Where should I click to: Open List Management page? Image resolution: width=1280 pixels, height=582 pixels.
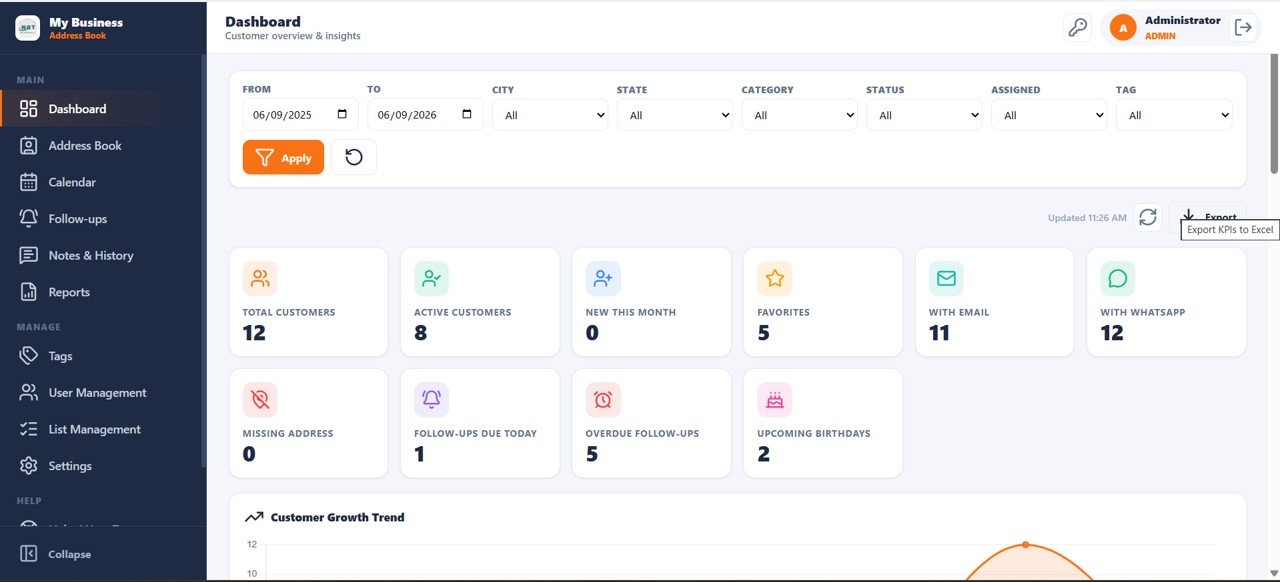101,429
